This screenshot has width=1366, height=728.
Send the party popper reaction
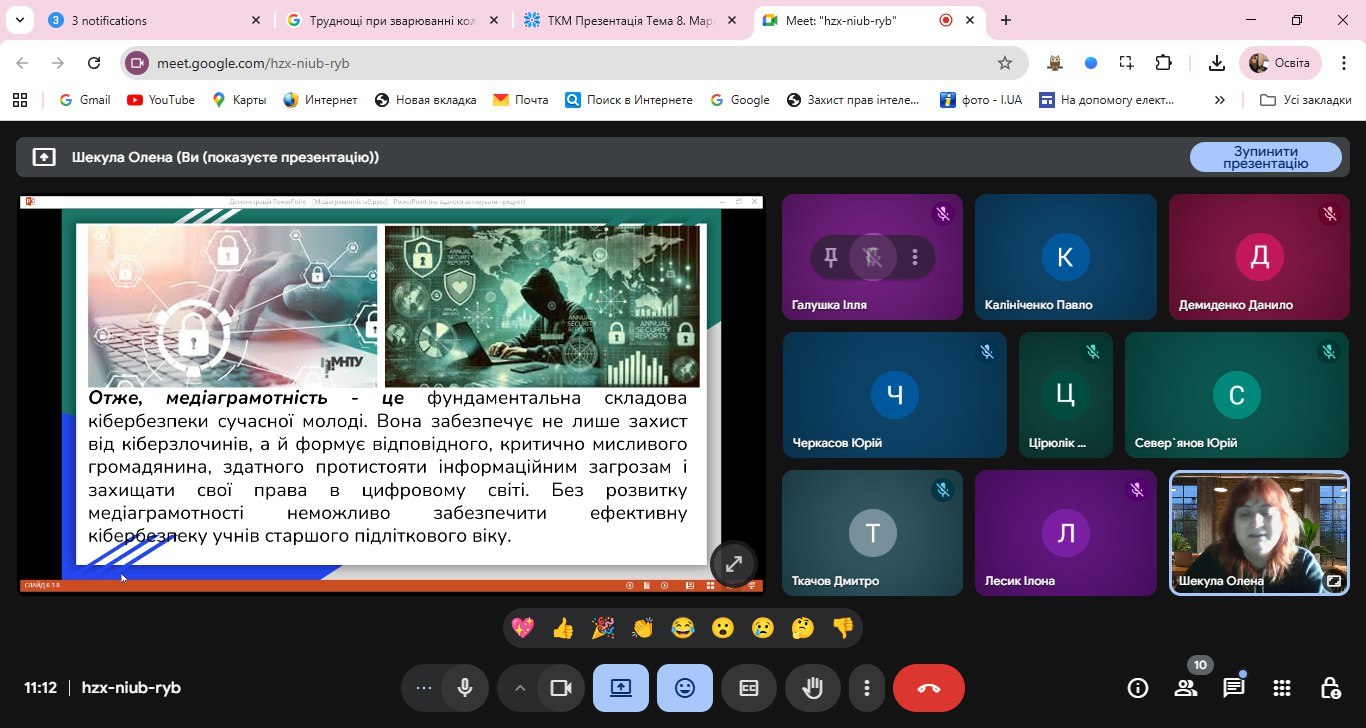602,628
